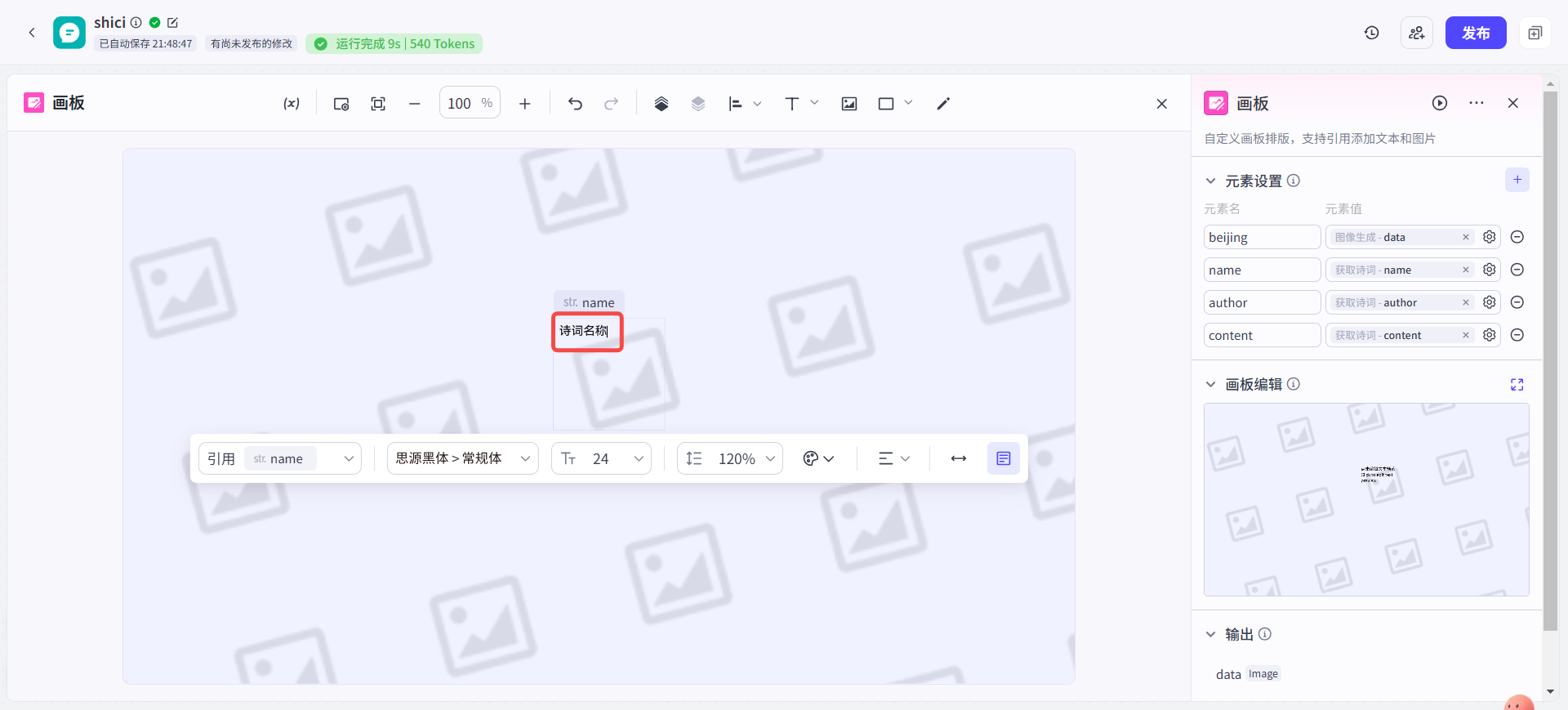Collapse the 元素设置 section

(x=1211, y=181)
